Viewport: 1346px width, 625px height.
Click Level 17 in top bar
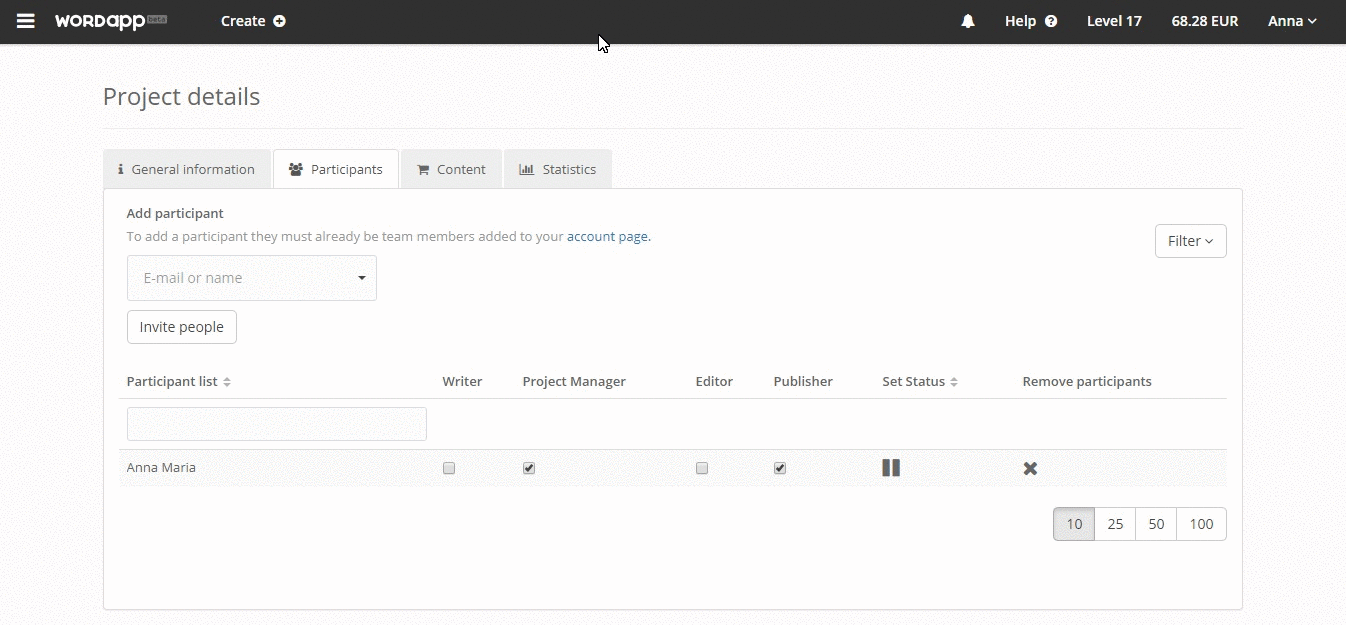(x=1114, y=21)
